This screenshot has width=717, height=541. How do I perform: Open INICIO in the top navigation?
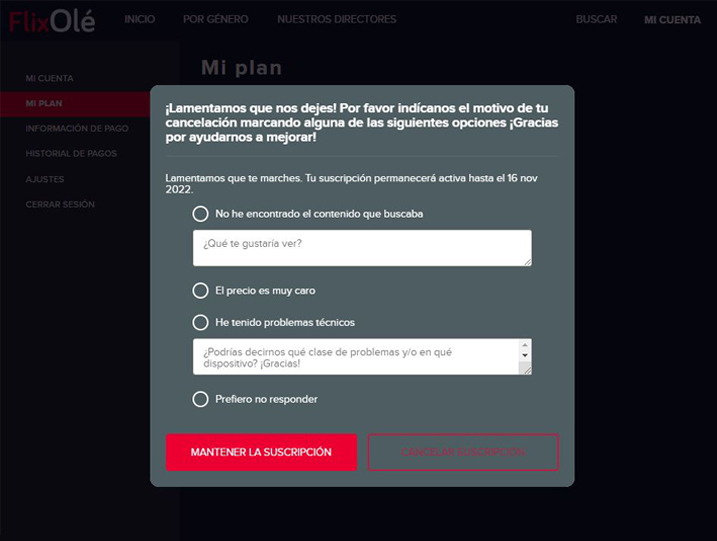pyautogui.click(x=139, y=19)
